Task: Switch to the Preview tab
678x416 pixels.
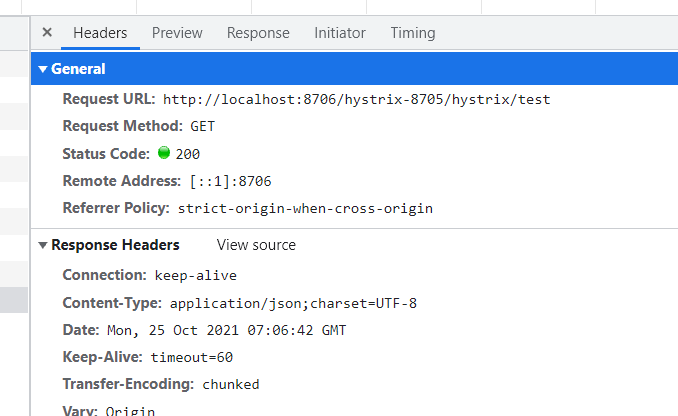Action: 177,33
